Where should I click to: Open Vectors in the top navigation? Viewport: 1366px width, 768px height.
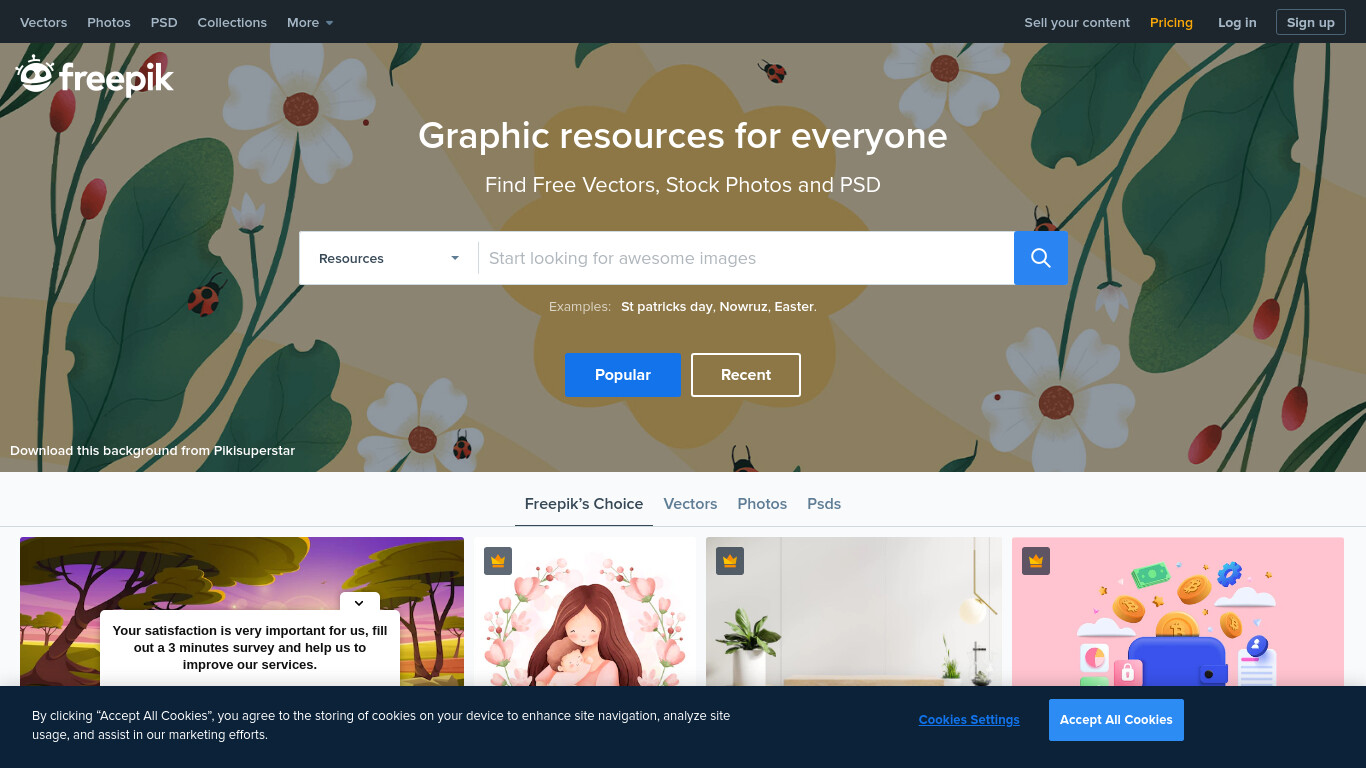44,22
